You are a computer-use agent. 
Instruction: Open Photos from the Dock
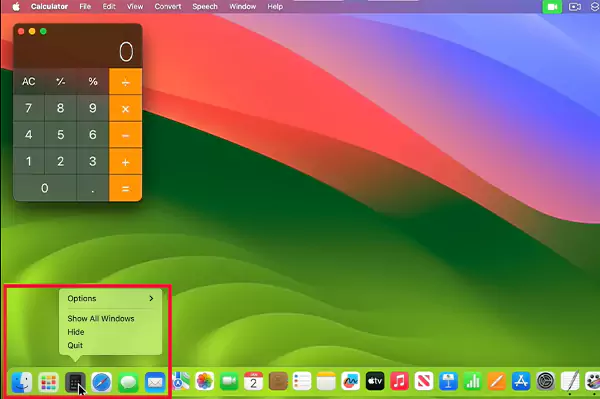point(204,381)
